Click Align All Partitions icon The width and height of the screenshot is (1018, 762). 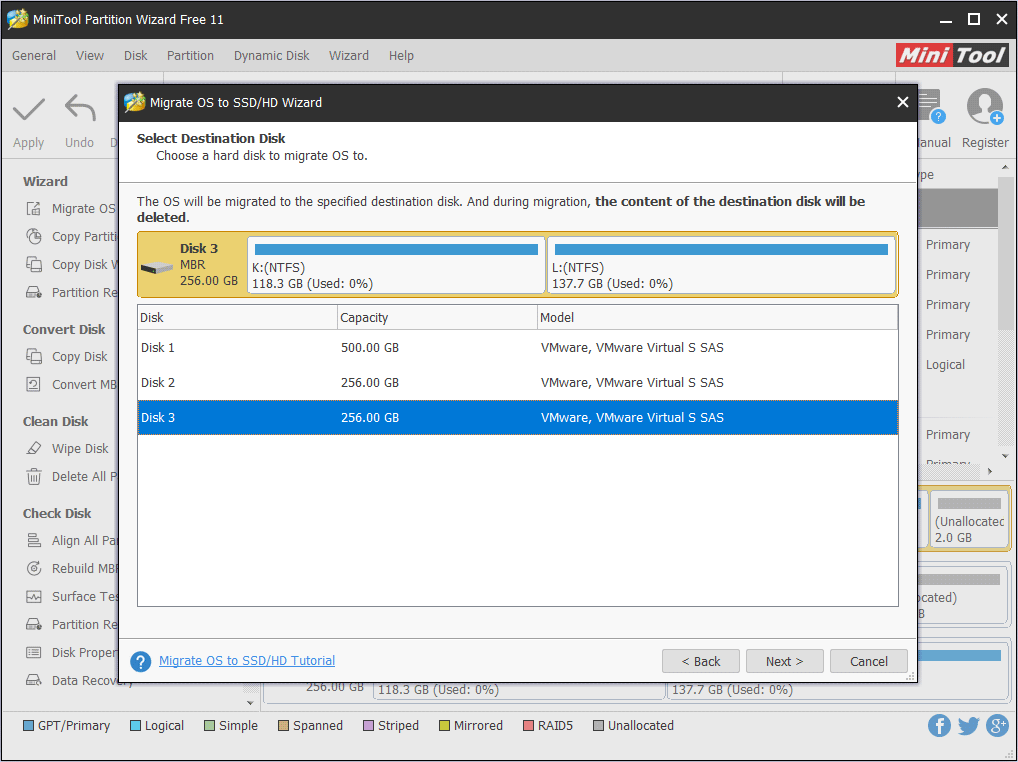[x=34, y=540]
